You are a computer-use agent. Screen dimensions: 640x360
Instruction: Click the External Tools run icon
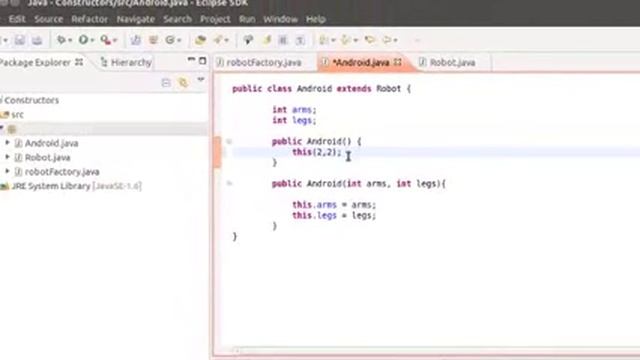point(105,40)
